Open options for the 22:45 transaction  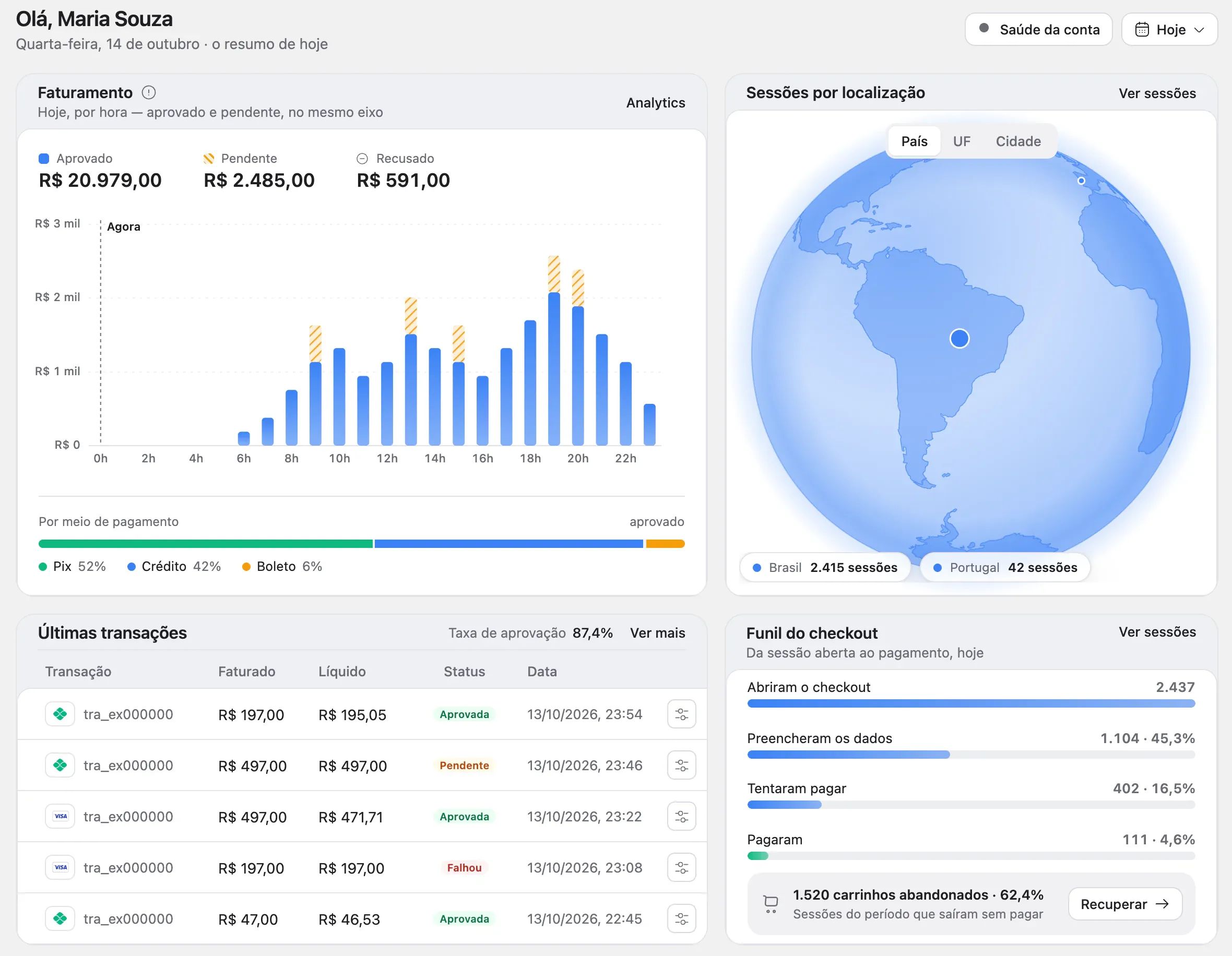coord(681,919)
